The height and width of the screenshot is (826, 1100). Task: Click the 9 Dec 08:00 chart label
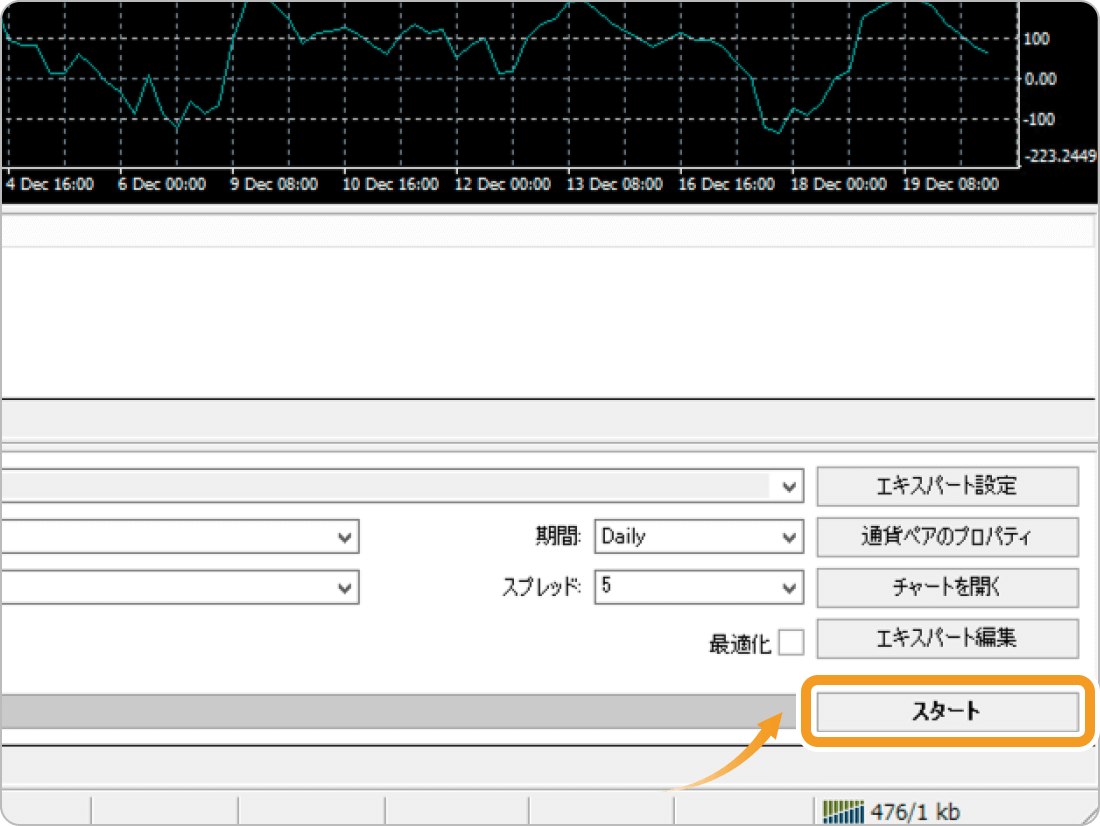[274, 185]
